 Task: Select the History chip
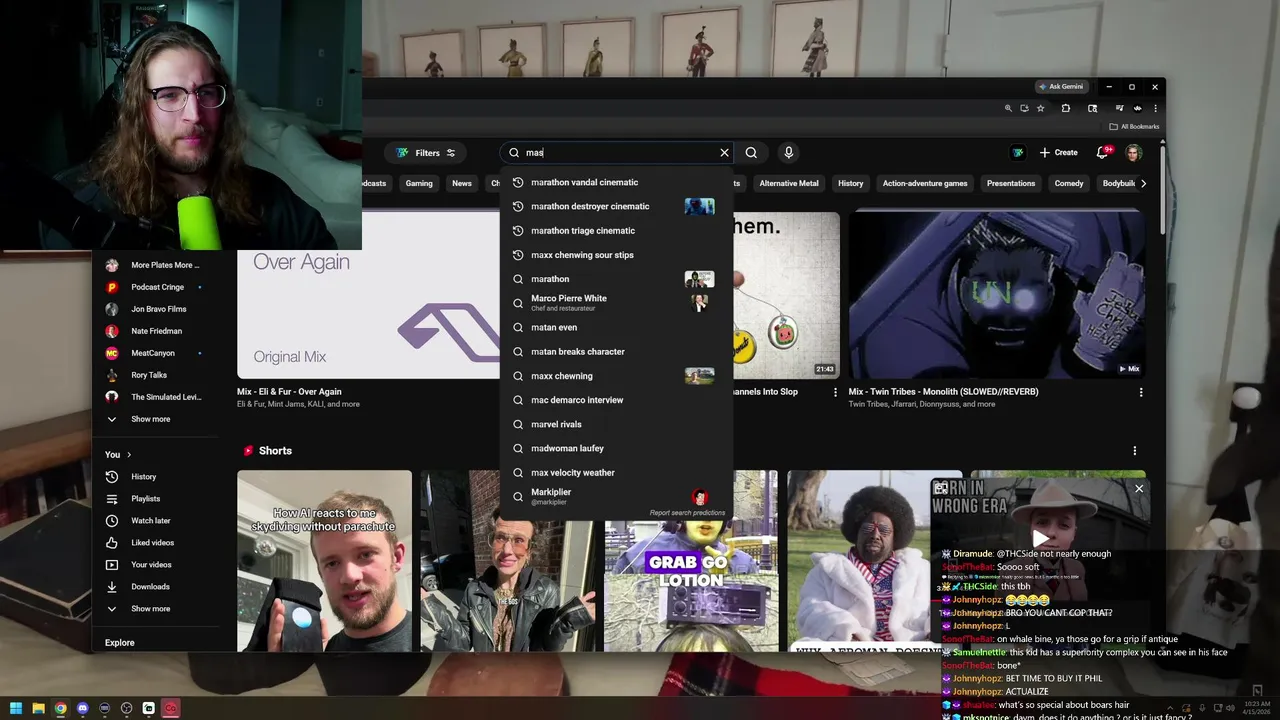[x=850, y=184]
